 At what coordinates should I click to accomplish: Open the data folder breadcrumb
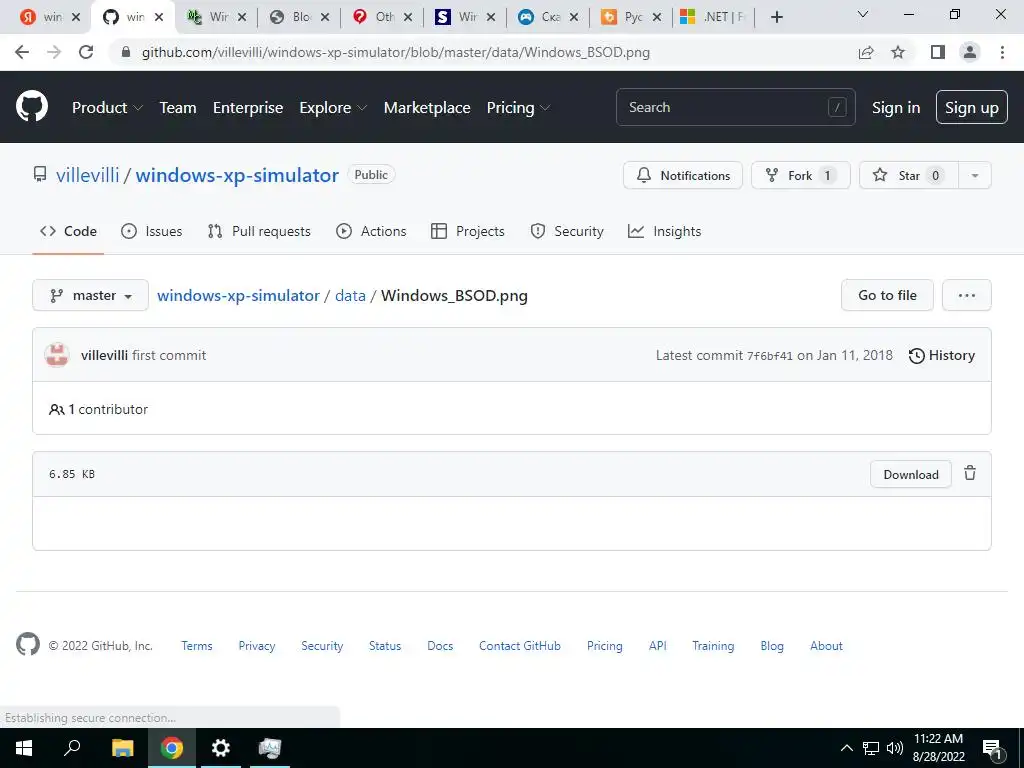350,295
